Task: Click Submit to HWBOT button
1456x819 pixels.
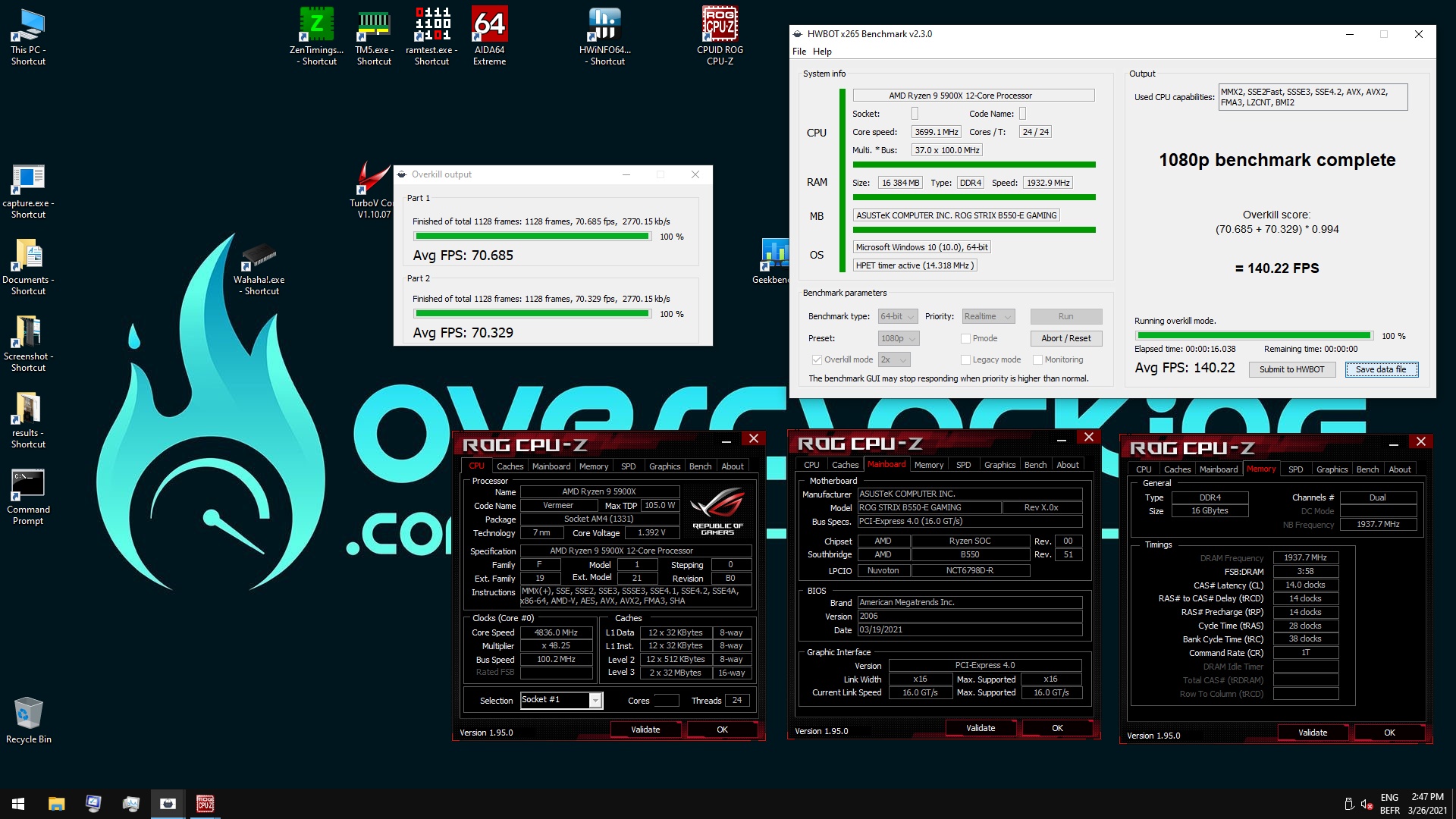Action: pyautogui.click(x=1291, y=369)
